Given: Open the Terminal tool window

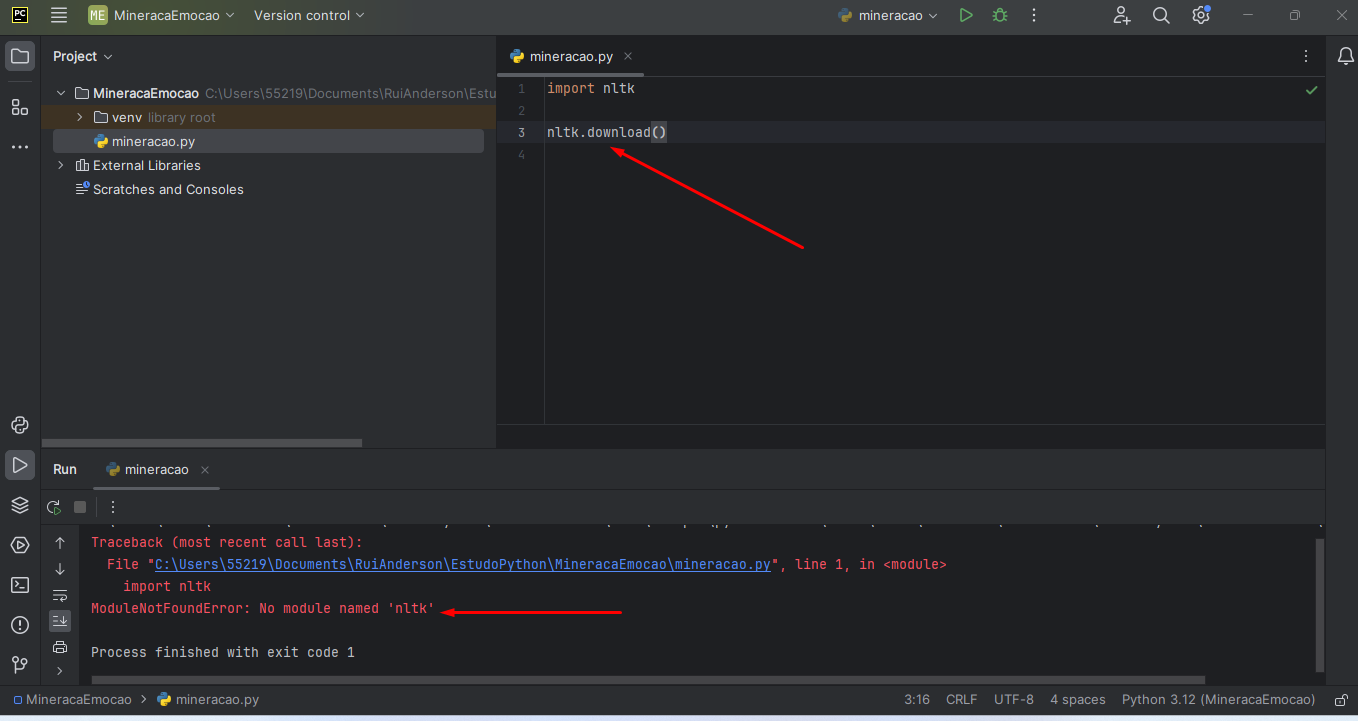Looking at the screenshot, I should 20,585.
